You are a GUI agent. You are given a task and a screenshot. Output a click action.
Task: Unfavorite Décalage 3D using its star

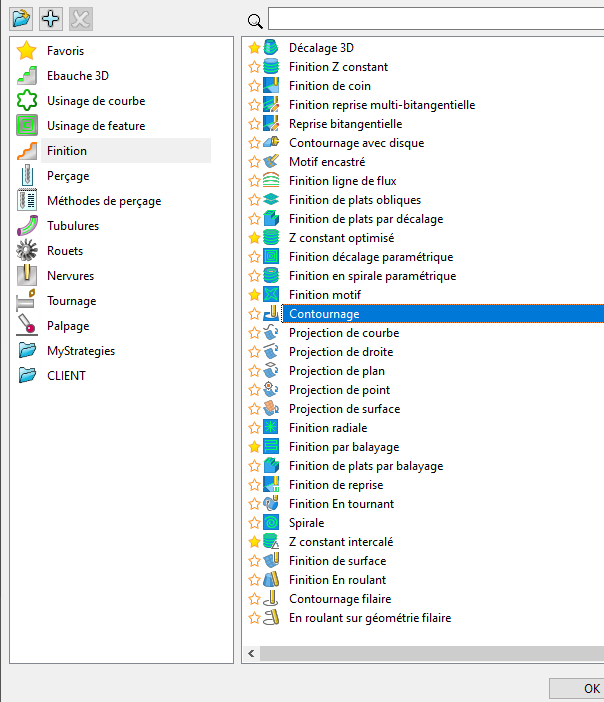[254, 48]
